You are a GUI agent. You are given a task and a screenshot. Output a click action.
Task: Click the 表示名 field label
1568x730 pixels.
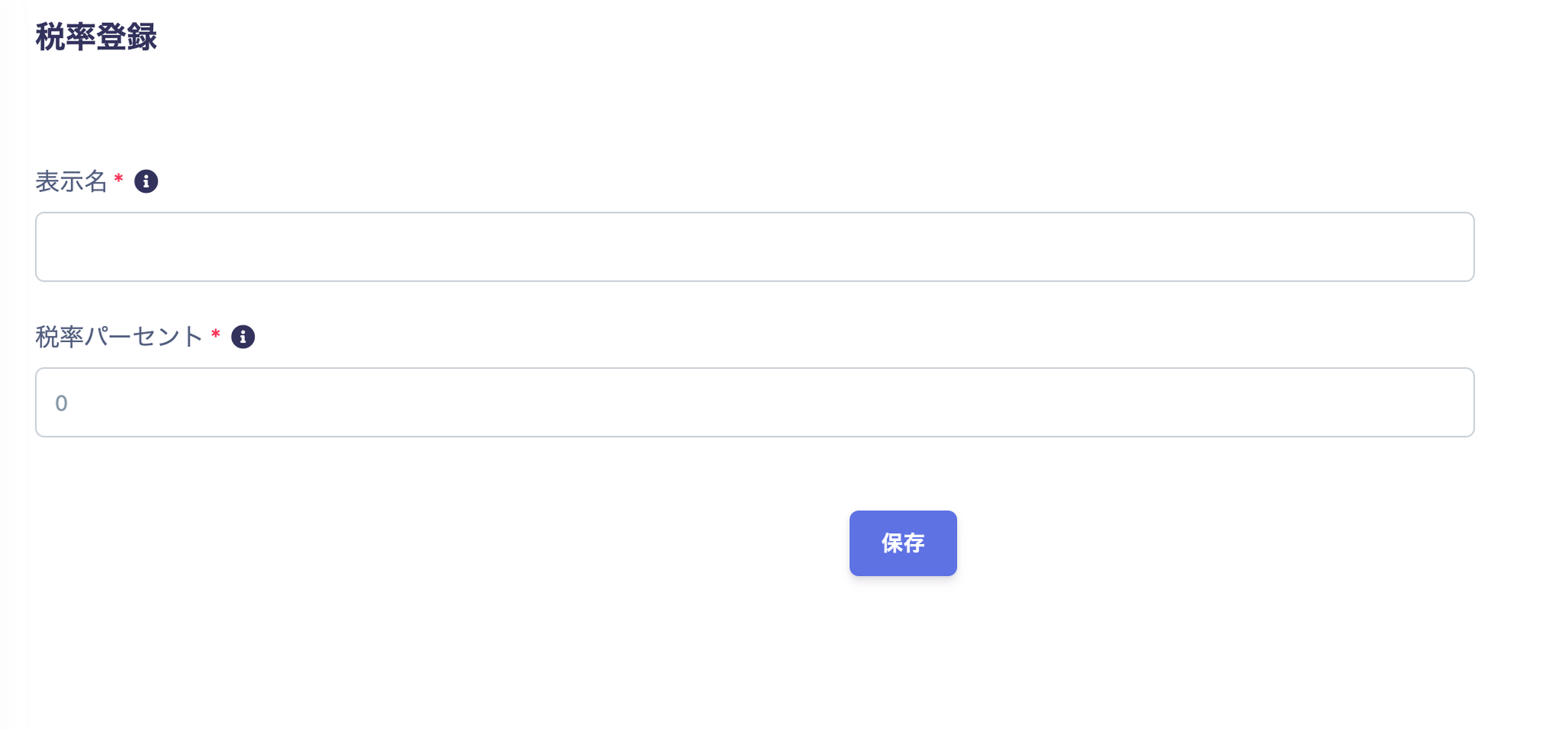pyautogui.click(x=71, y=182)
